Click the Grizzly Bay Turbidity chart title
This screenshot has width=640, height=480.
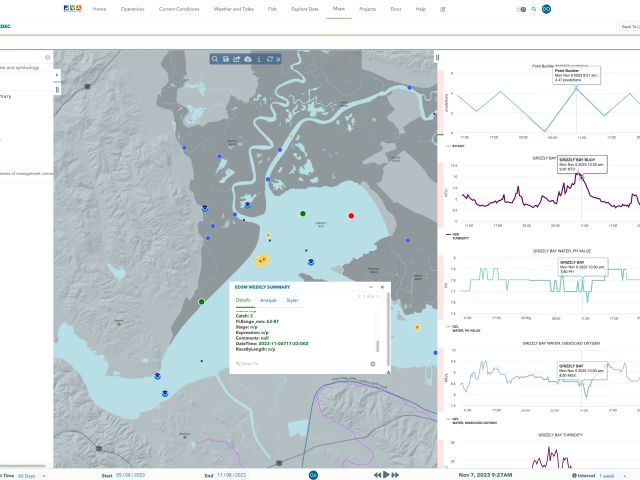point(560,435)
